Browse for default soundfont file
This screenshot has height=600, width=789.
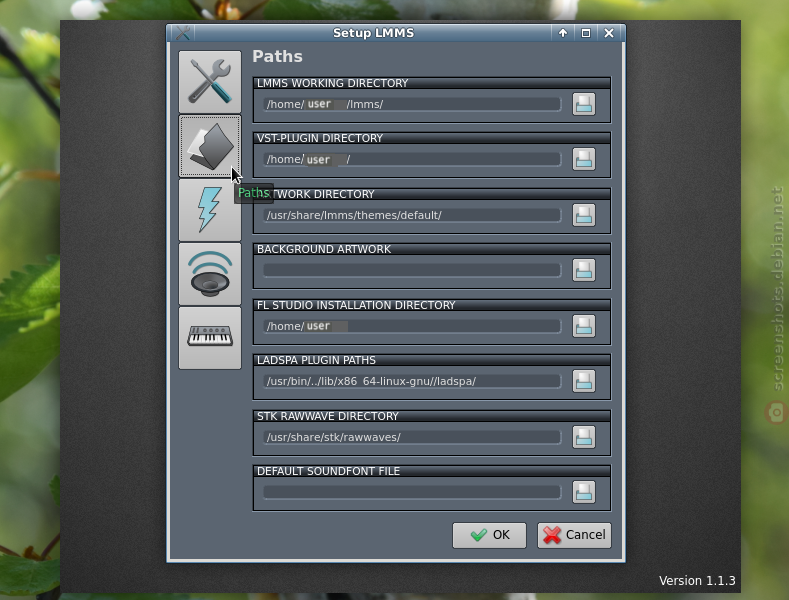(584, 492)
